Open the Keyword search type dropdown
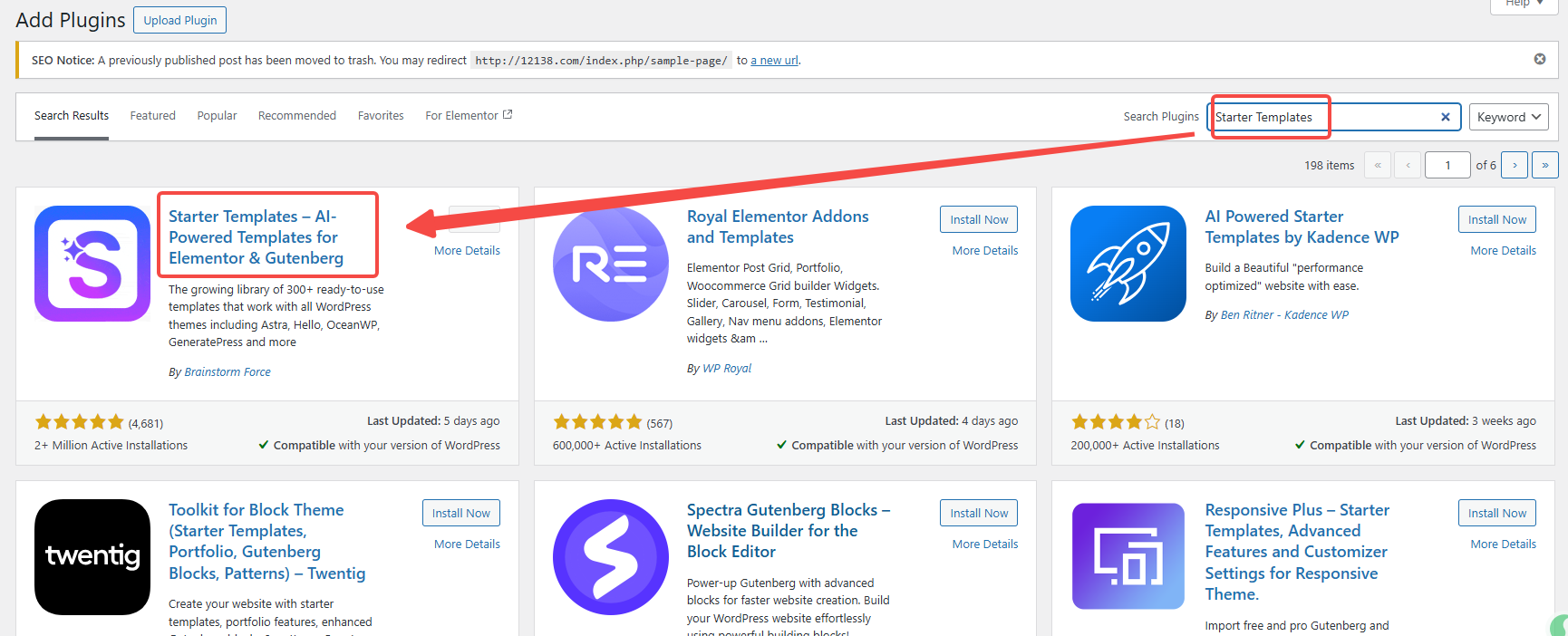The width and height of the screenshot is (1568, 636). point(1508,117)
